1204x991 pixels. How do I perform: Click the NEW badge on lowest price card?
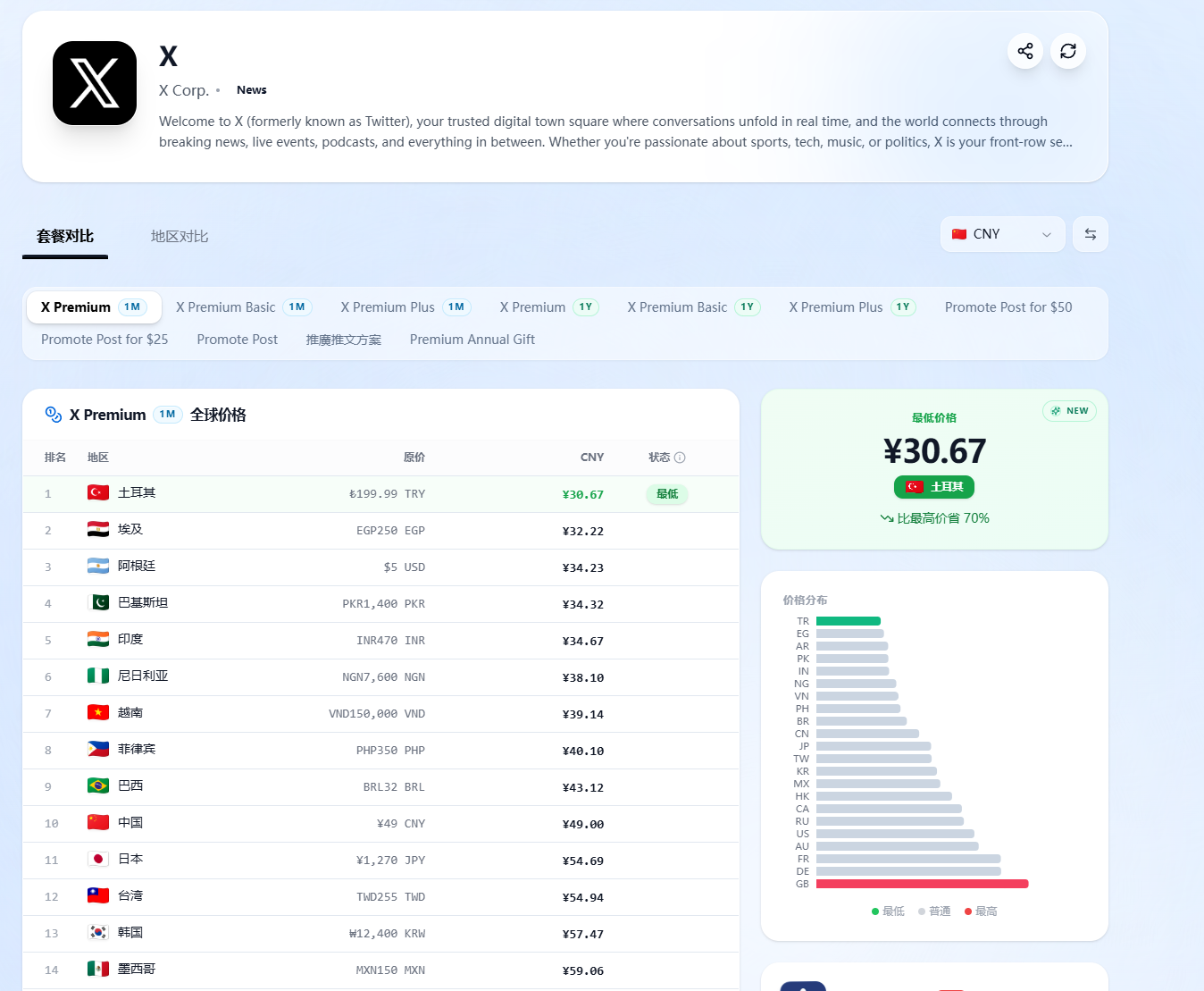pyautogui.click(x=1069, y=411)
